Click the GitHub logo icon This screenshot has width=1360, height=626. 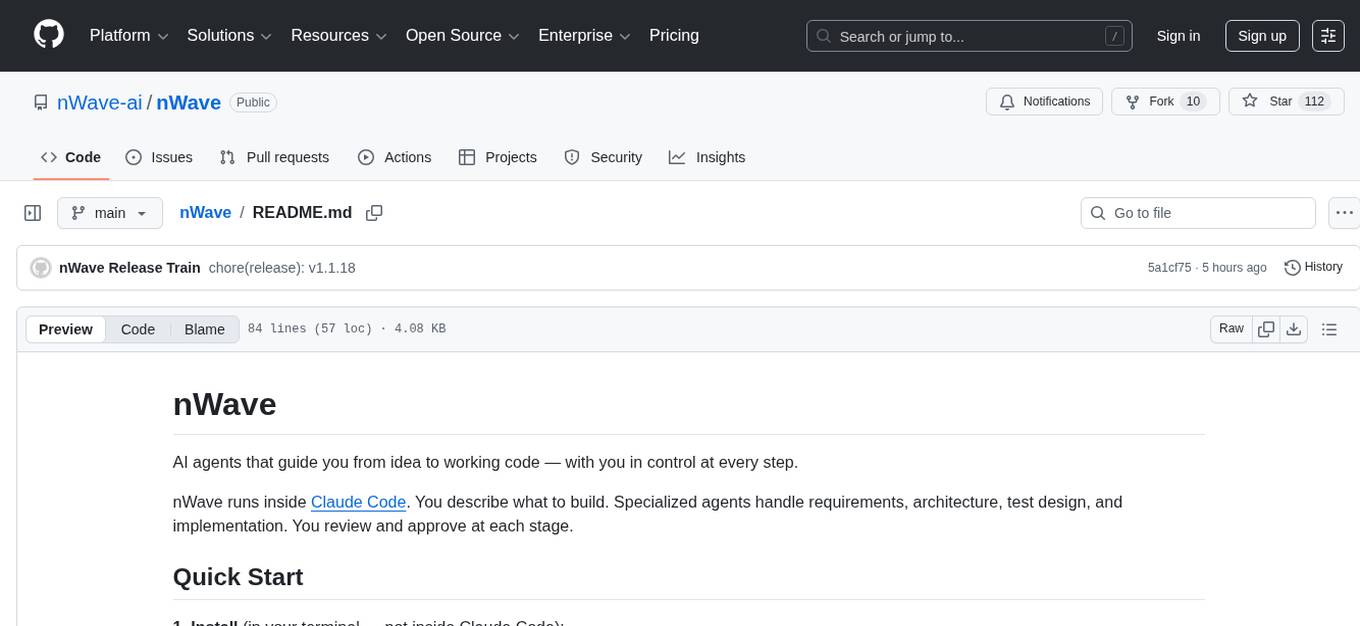(x=49, y=35)
